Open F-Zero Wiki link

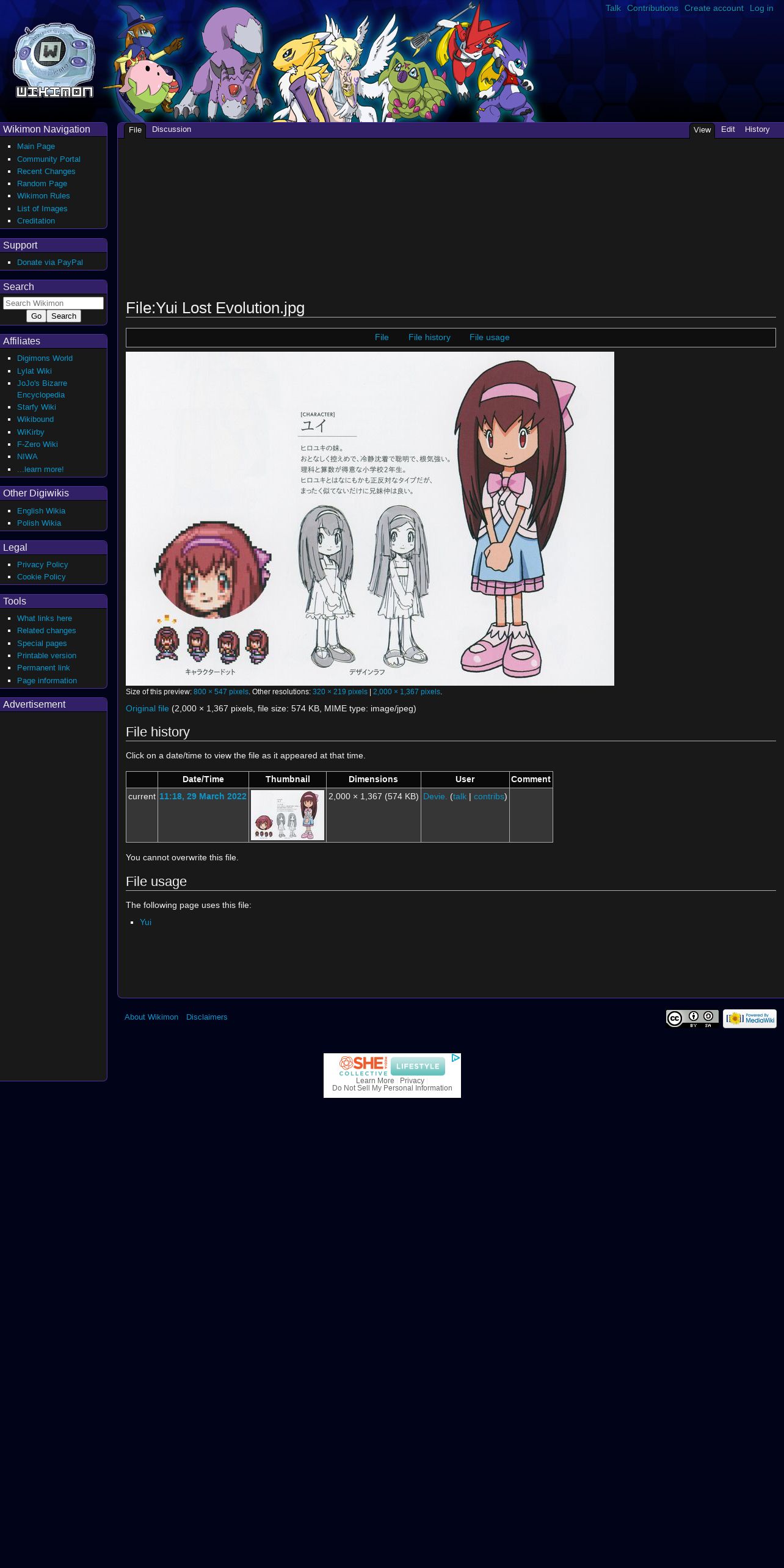(37, 445)
